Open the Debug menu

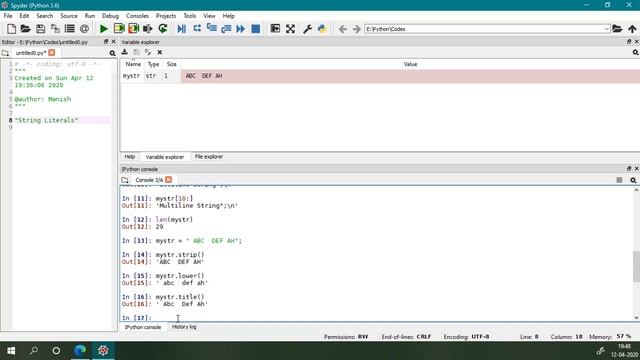[x=110, y=16]
